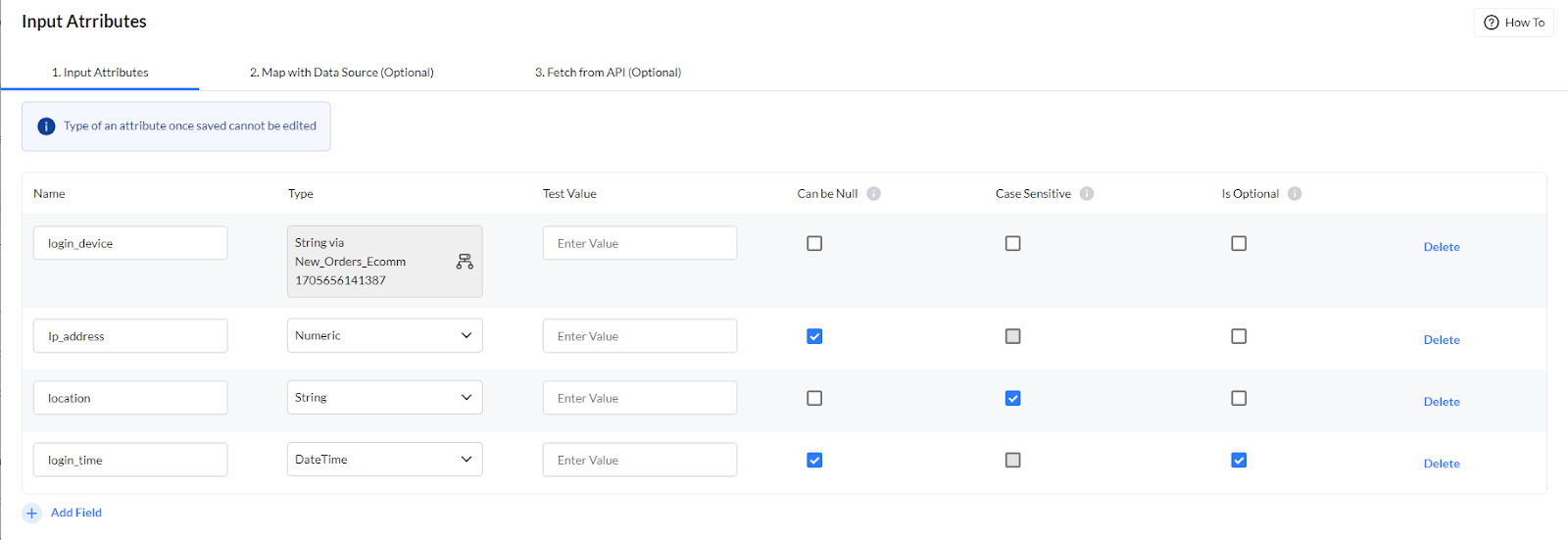Click the Can be Null info icon
1568x540 pixels.
click(873, 194)
